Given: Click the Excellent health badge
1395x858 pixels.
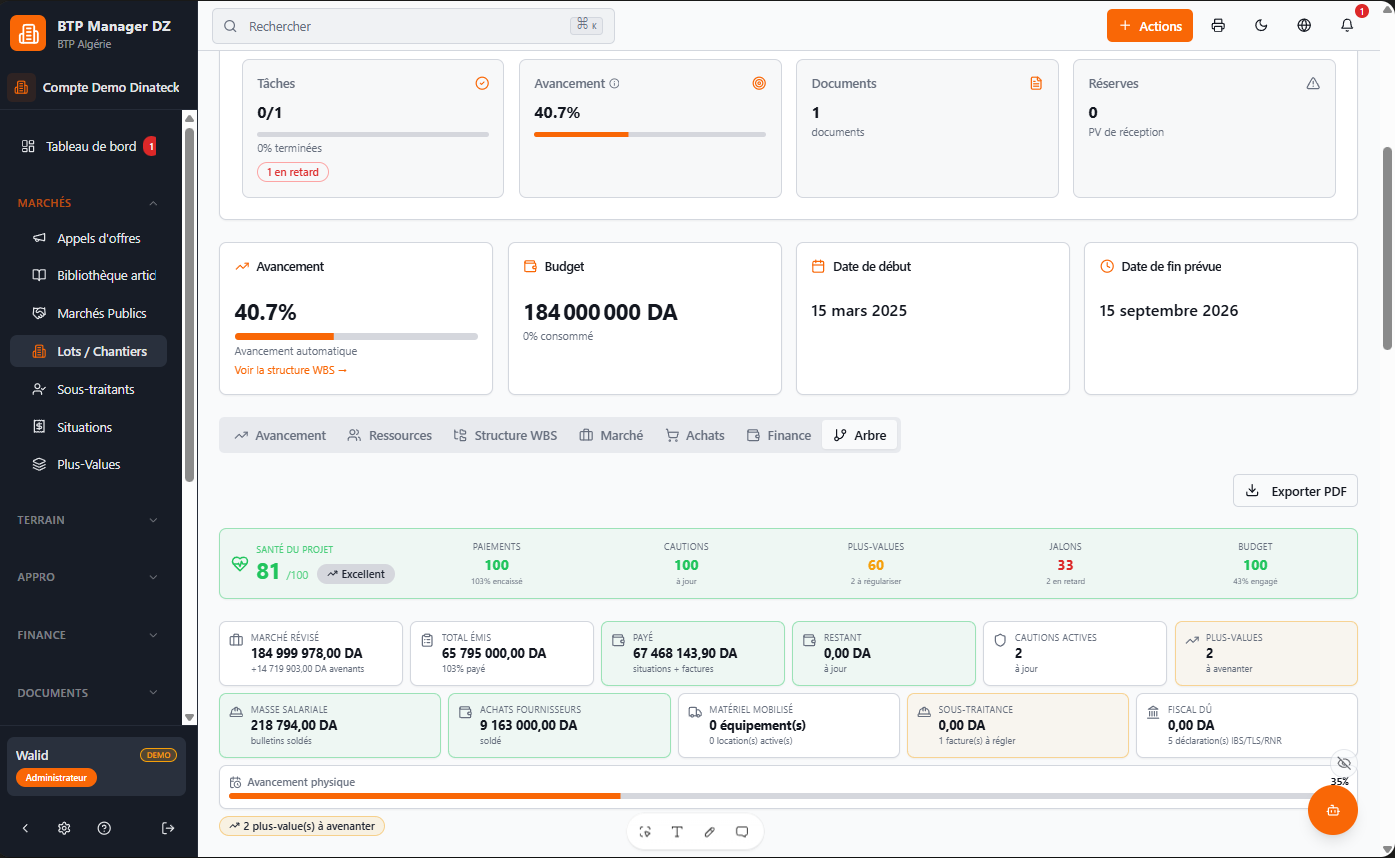Looking at the screenshot, I should 356,574.
